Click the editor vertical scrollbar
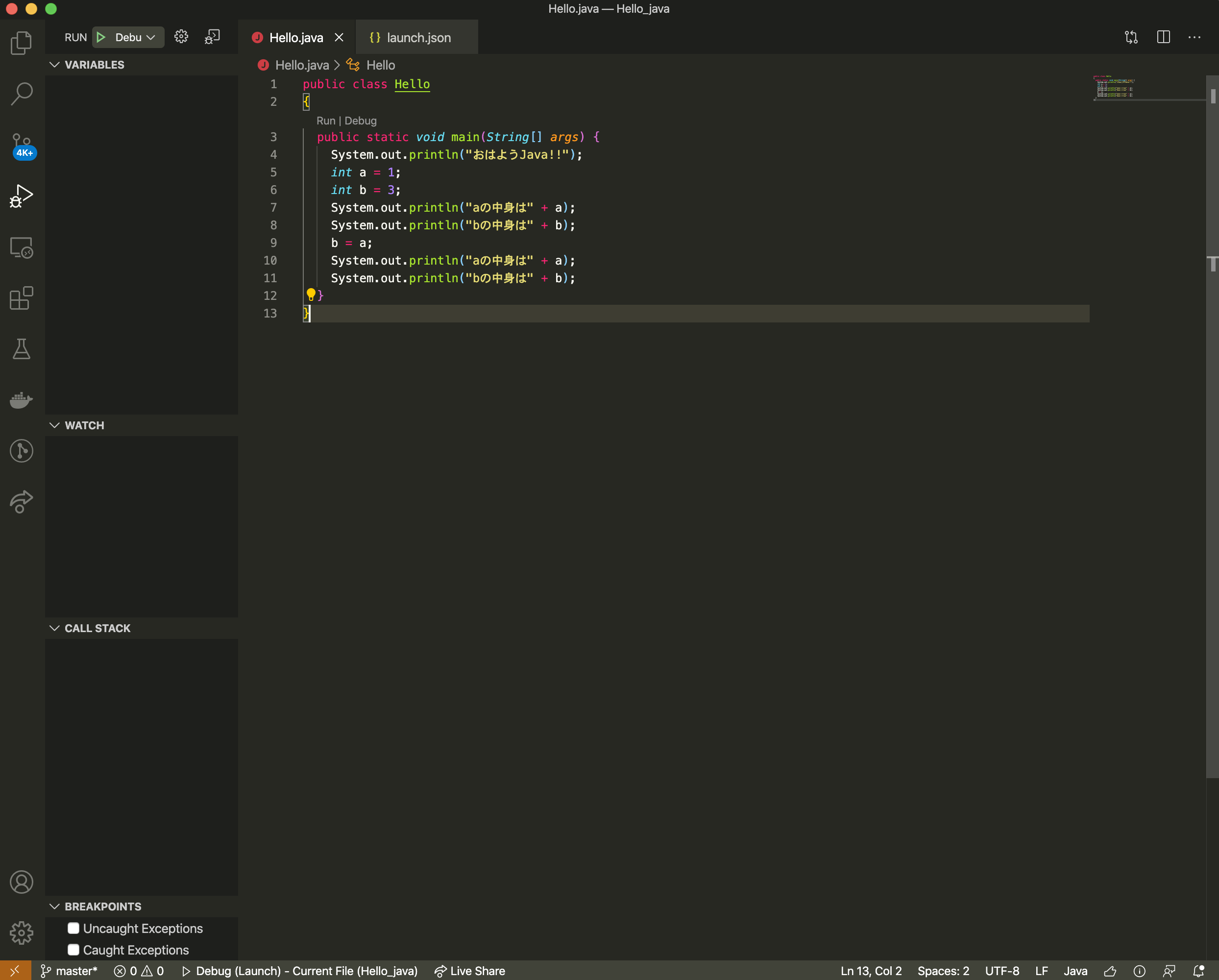Screen dimensions: 1219x980 [x=1213, y=427]
